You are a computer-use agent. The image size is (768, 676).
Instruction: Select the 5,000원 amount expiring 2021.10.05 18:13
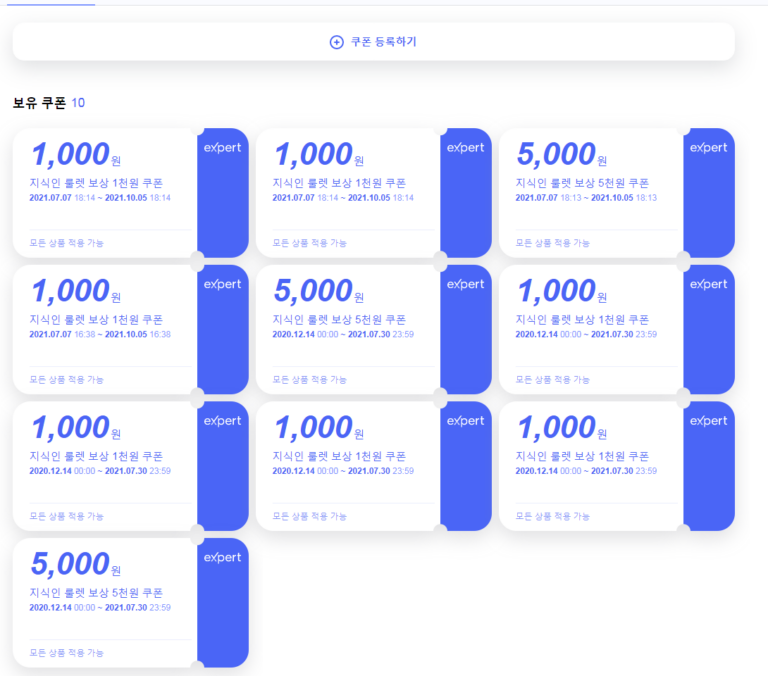click(556, 154)
